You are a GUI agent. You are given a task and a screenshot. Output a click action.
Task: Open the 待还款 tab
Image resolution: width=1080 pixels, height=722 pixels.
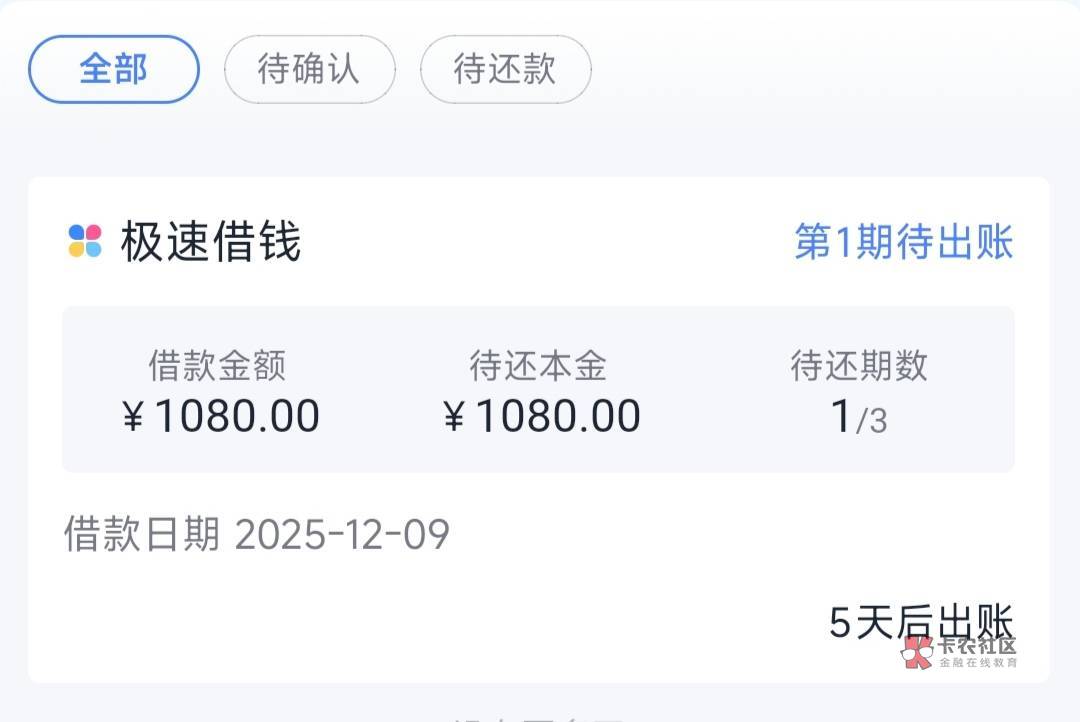pyautogui.click(x=505, y=70)
